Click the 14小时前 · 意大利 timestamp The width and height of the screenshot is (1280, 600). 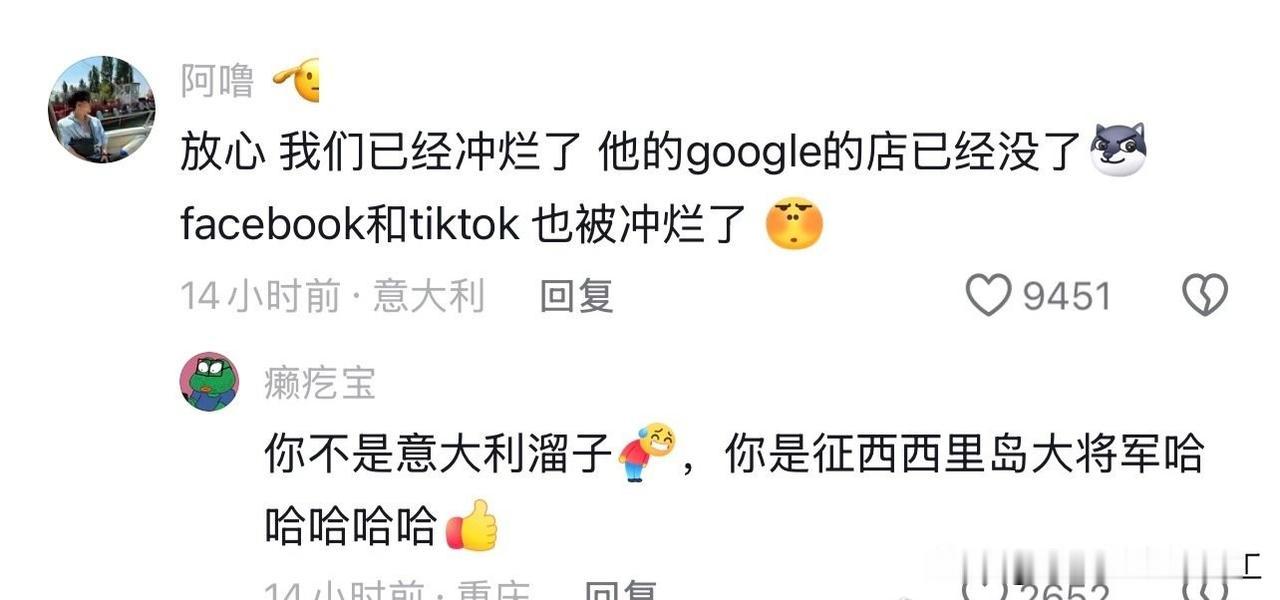[333, 296]
